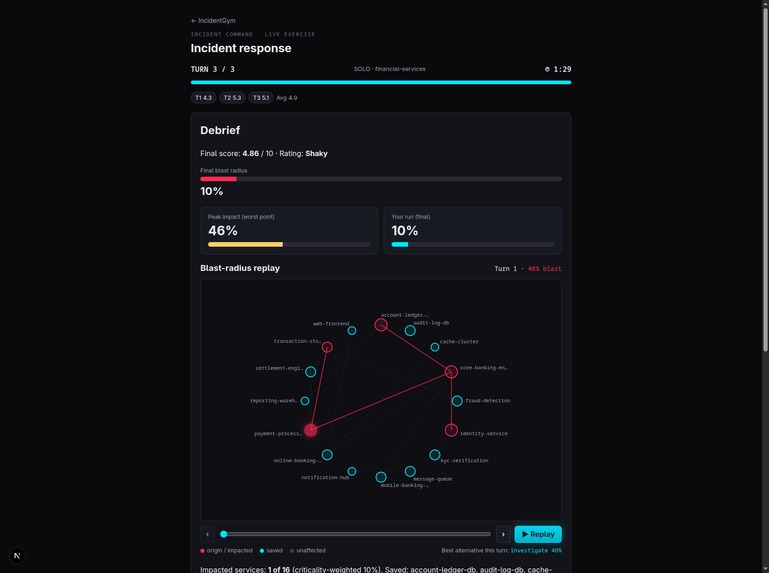Go back to IncidentGym link
The image size is (769, 573).
point(213,21)
